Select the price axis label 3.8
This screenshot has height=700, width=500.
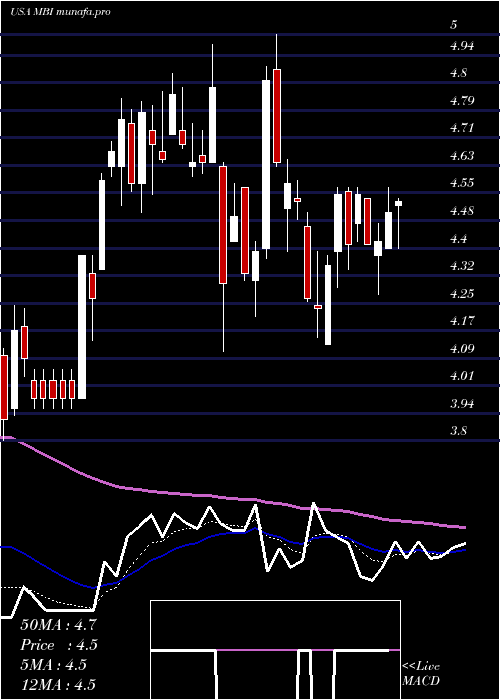point(458,431)
